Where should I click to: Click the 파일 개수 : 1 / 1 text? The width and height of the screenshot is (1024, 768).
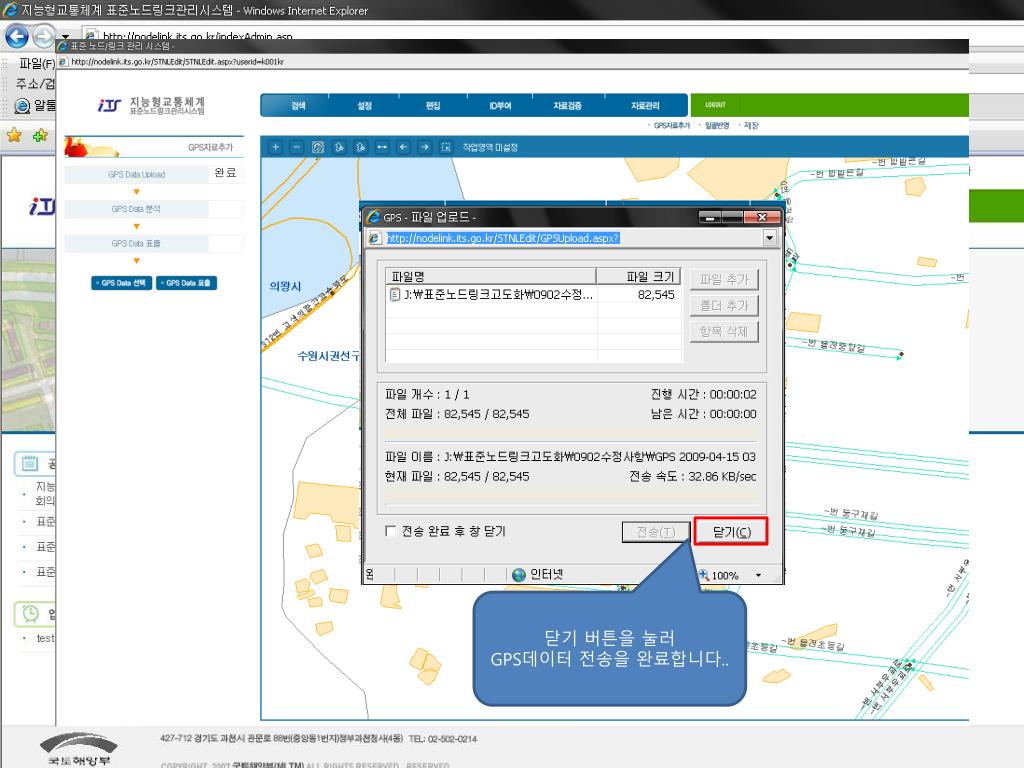pos(427,394)
